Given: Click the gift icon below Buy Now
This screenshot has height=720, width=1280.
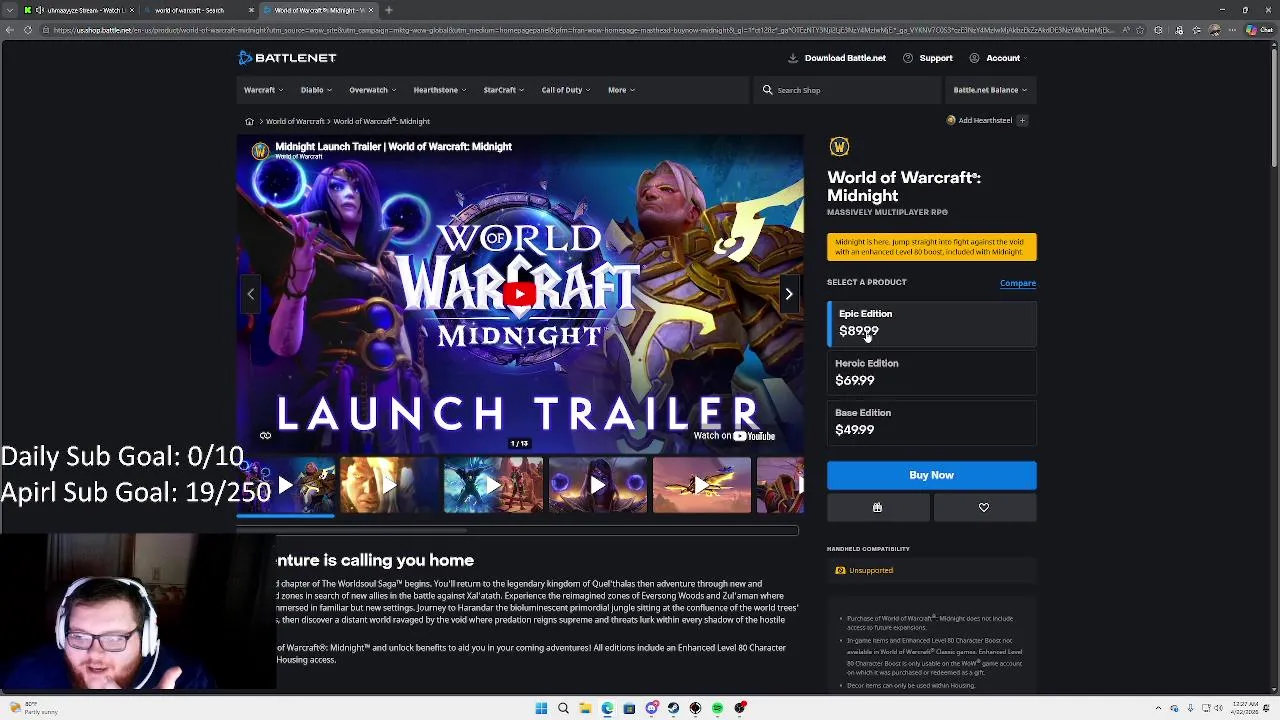Looking at the screenshot, I should (x=878, y=508).
